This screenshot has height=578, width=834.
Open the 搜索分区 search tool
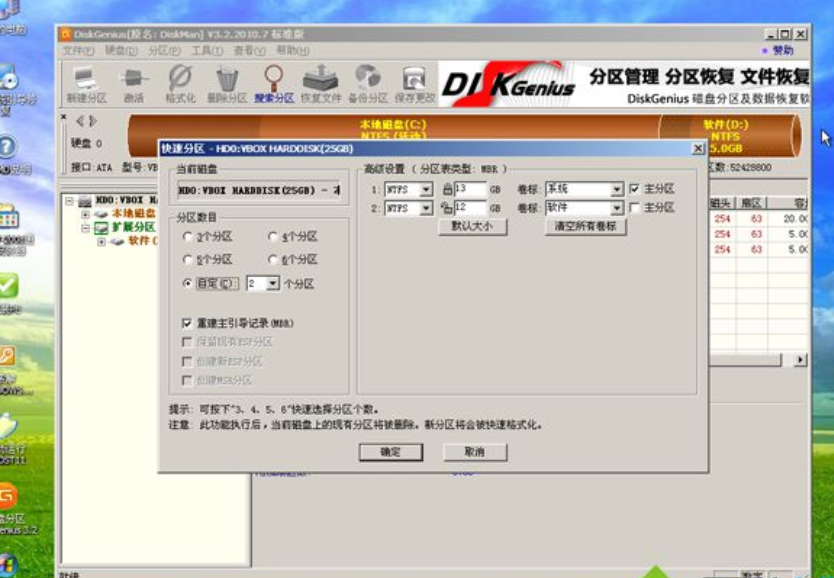[274, 84]
